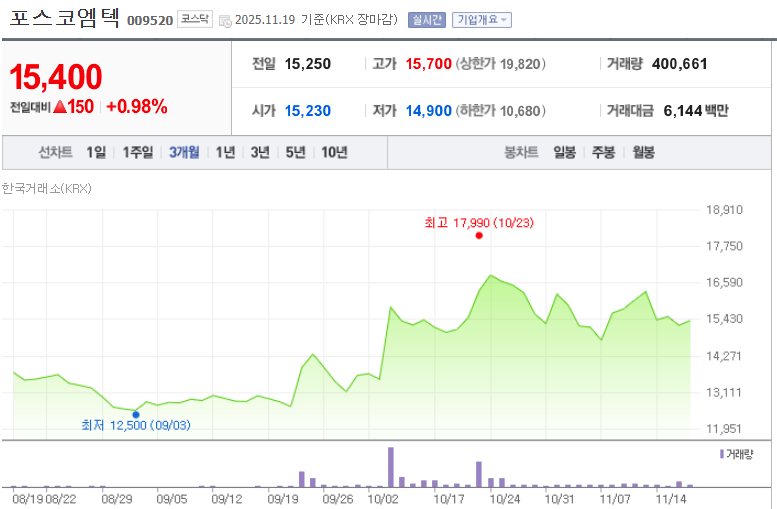Image resolution: width=777 pixels, height=509 pixels.
Task: Click the red 최고 17,990 marker dot
Action: click(x=479, y=235)
